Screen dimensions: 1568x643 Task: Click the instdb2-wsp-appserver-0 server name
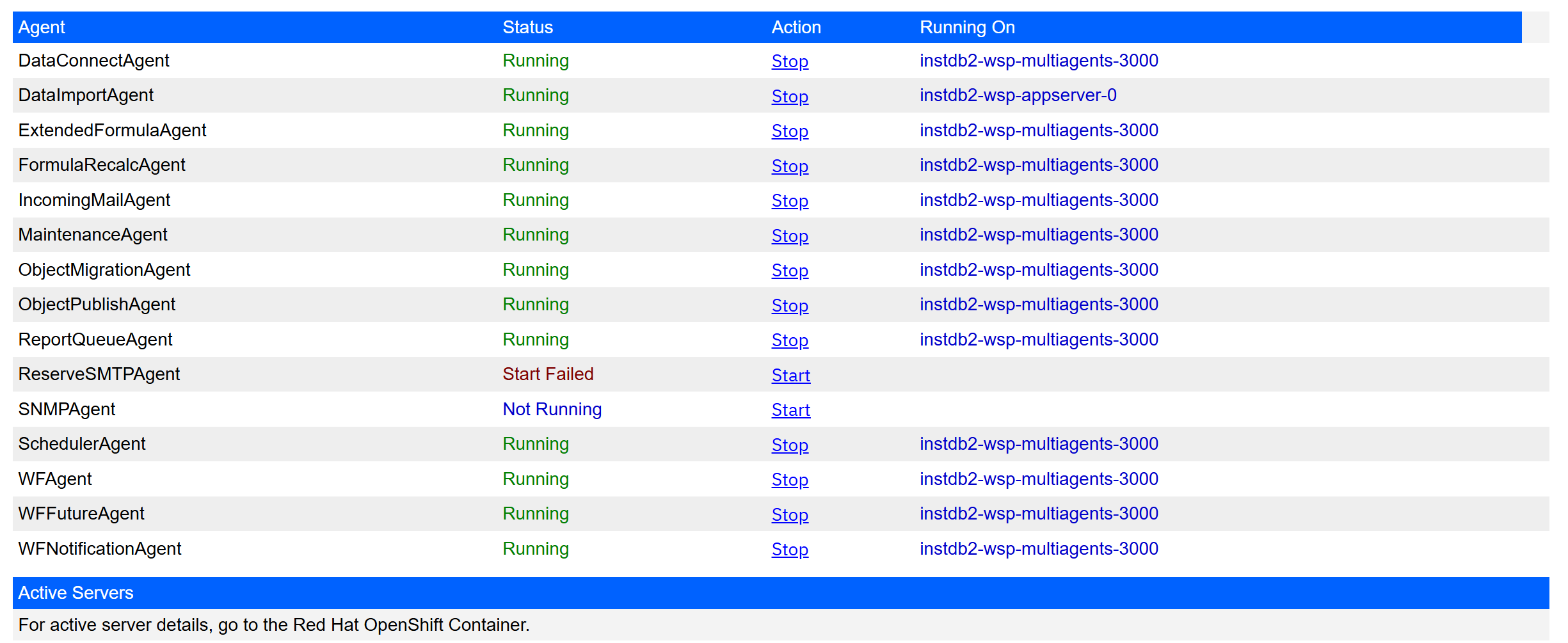pos(1018,95)
